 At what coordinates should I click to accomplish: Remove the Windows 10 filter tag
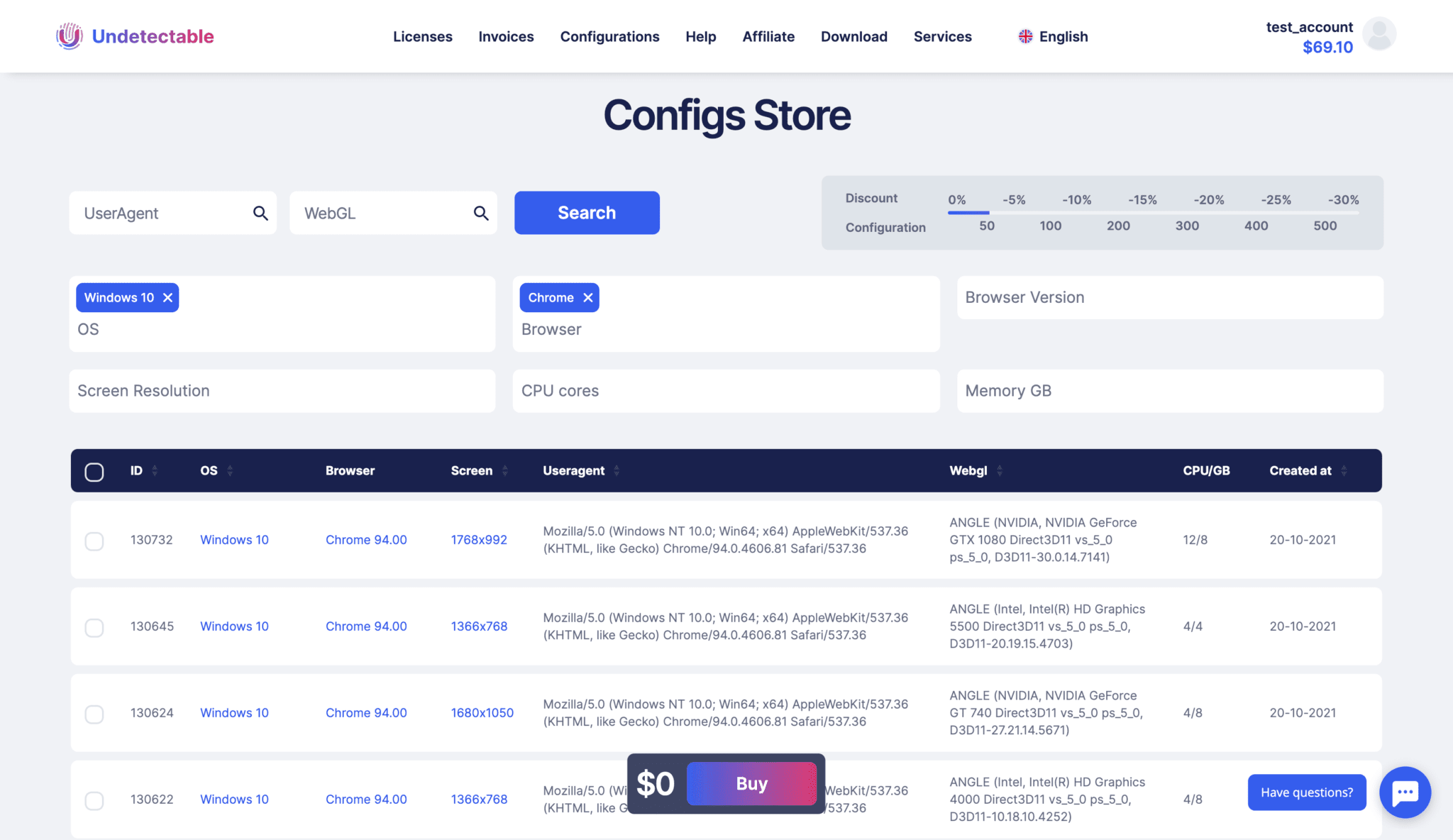coord(168,297)
